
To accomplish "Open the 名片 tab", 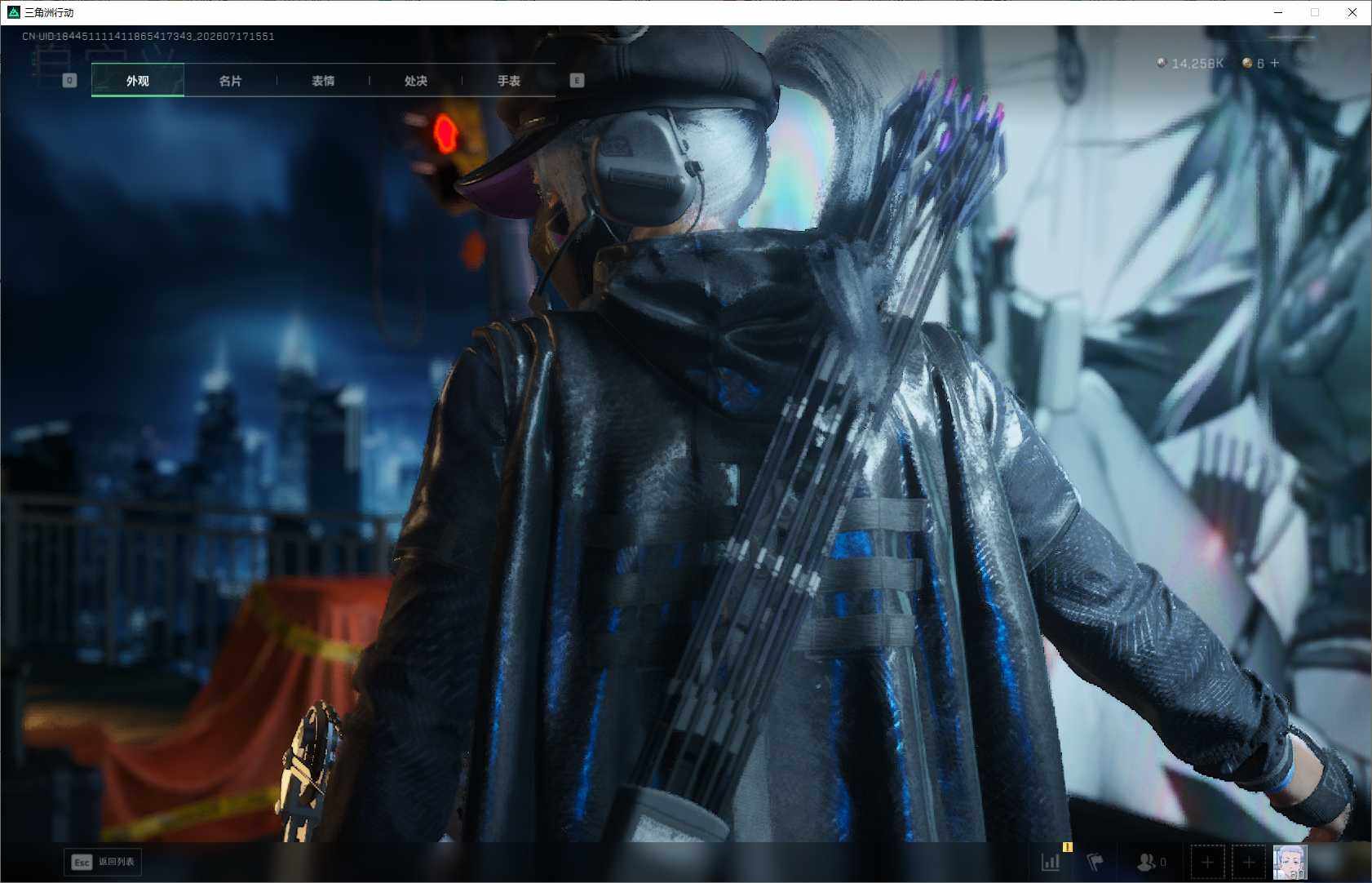I will (x=230, y=80).
